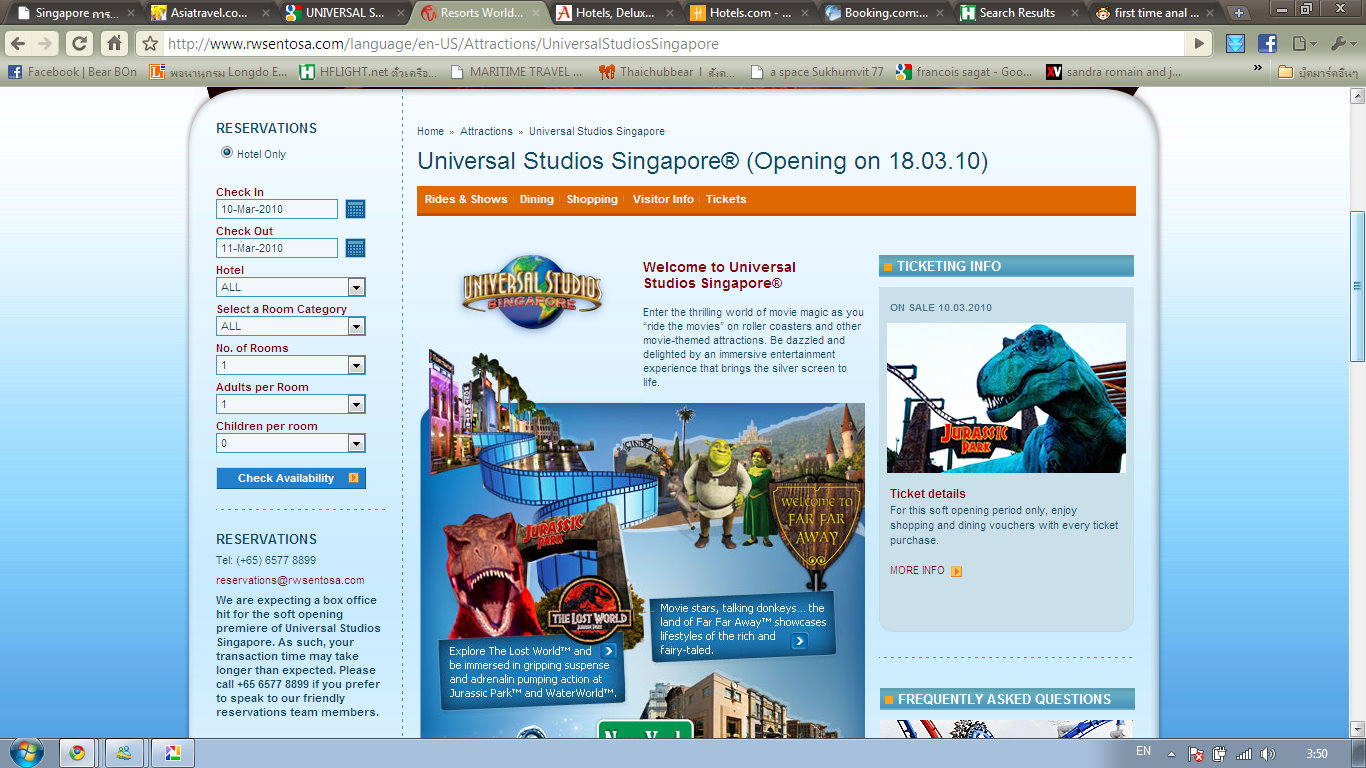
Task: Switch to the Asiatravel.com tab
Action: tap(208, 13)
